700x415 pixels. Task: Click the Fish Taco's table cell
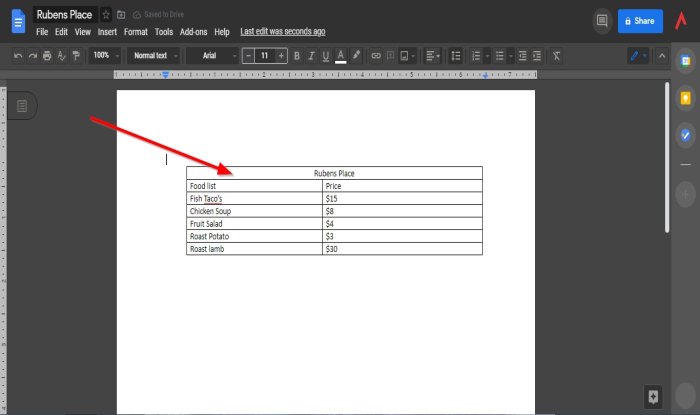click(x=254, y=199)
